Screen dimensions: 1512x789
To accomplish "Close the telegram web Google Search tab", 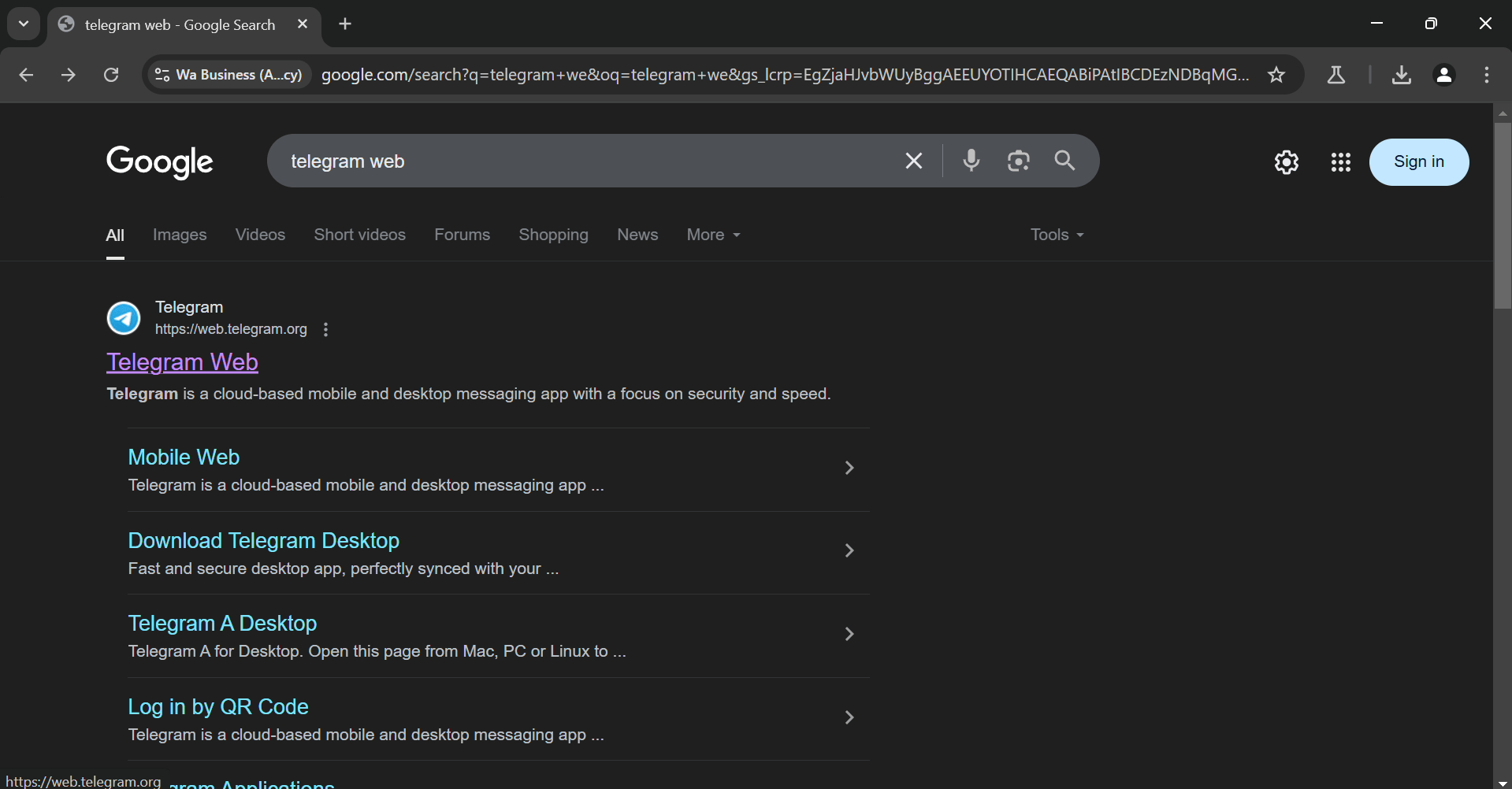I will (303, 24).
